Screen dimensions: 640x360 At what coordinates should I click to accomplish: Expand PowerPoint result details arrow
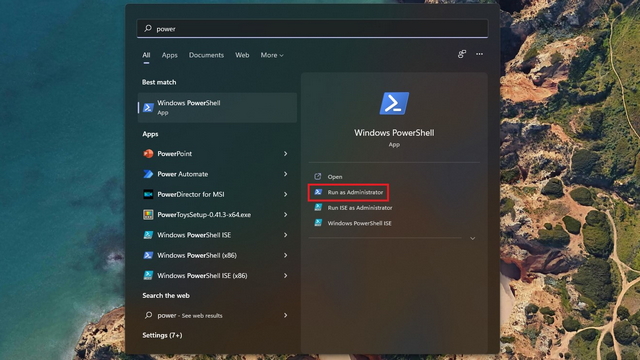[285, 154]
